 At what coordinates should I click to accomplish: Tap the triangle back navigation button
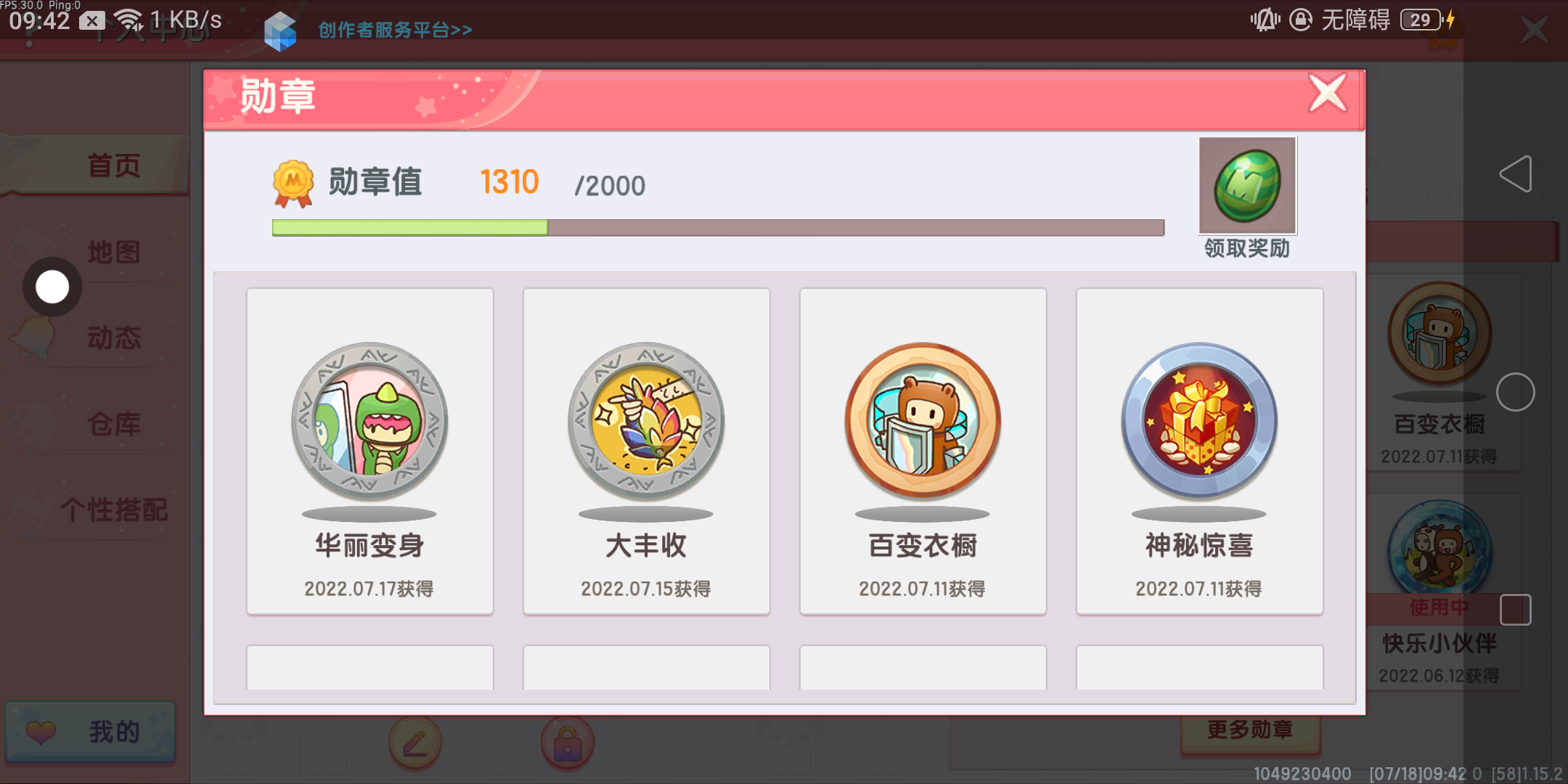click(x=1516, y=174)
